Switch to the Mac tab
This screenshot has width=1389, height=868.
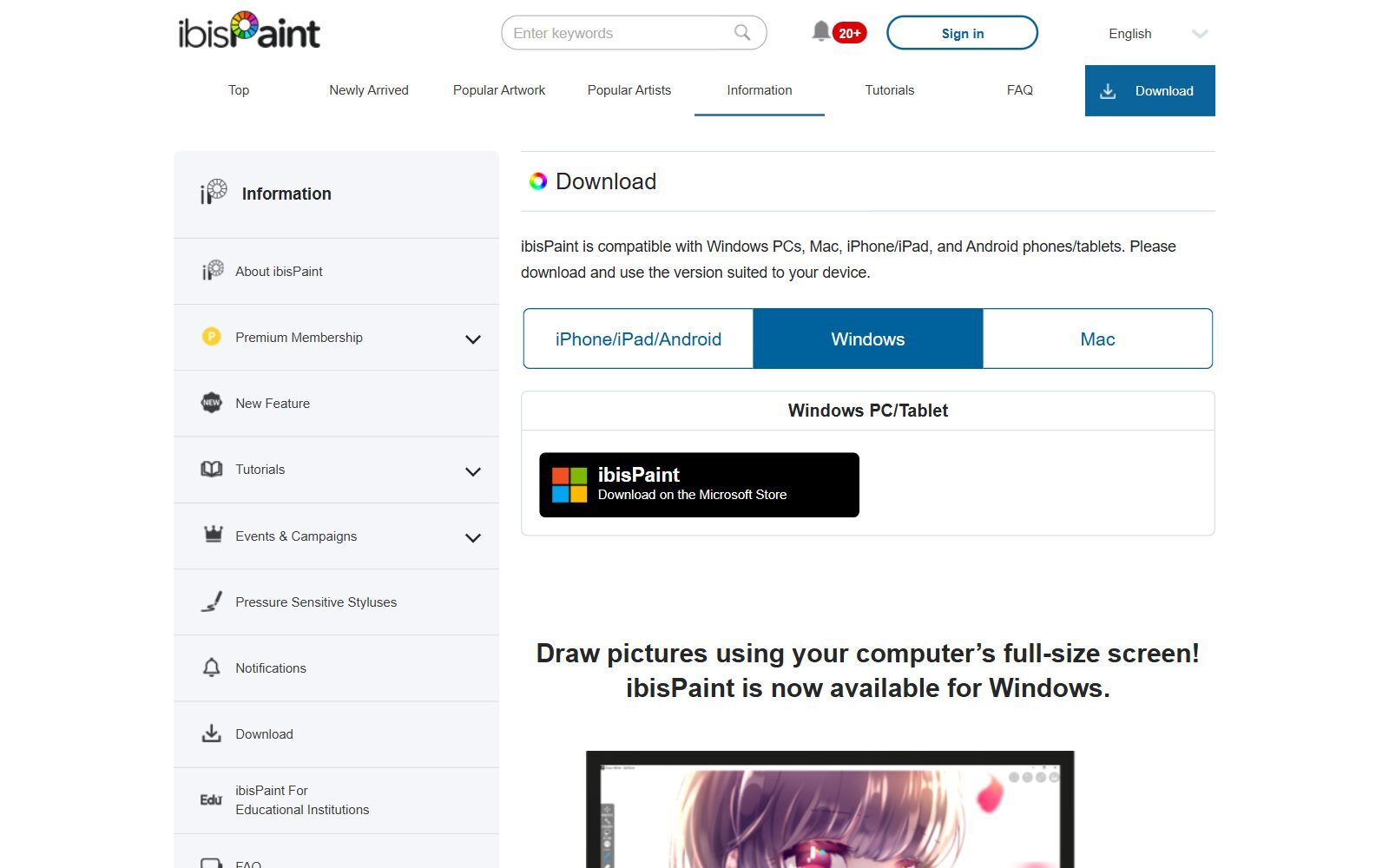[1097, 339]
